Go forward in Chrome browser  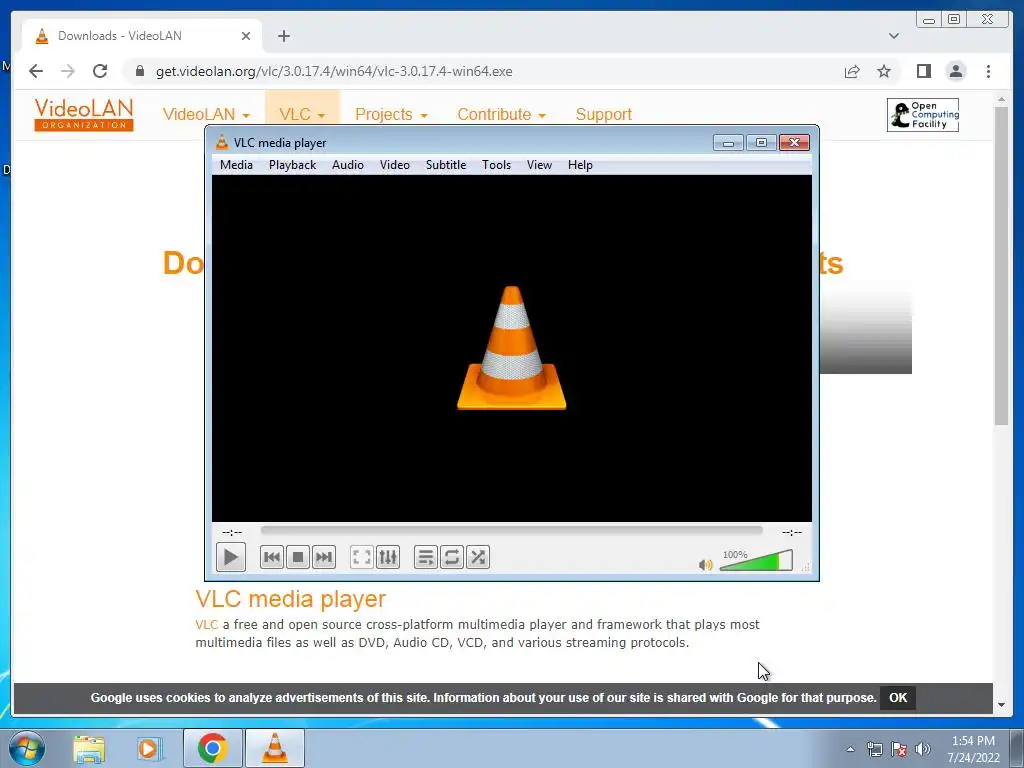click(68, 71)
